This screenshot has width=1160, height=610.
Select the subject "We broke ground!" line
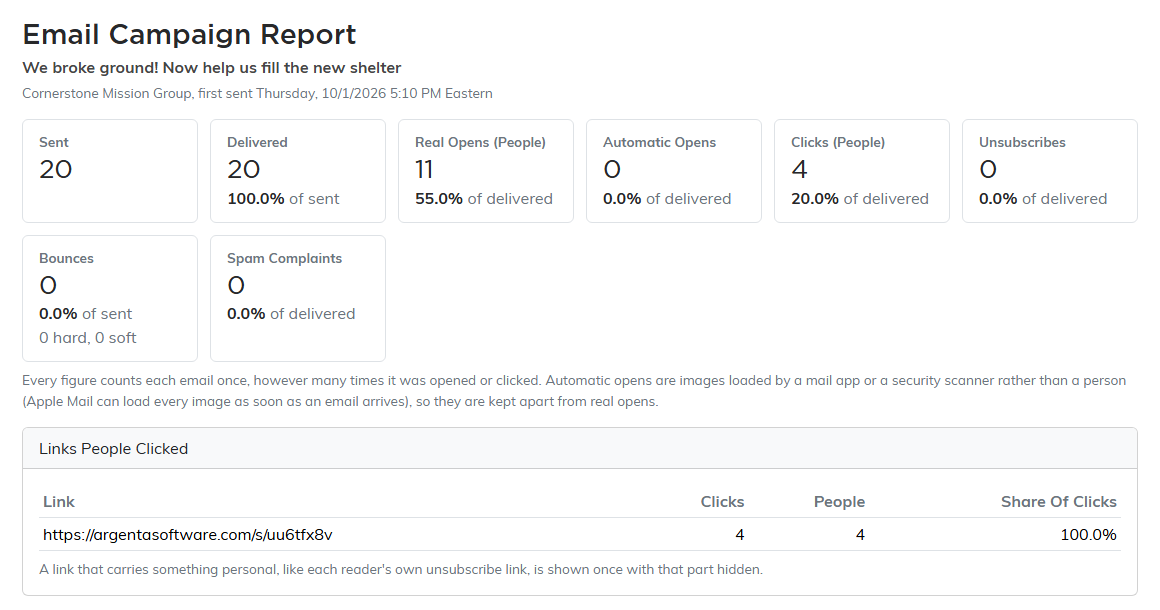(x=212, y=68)
